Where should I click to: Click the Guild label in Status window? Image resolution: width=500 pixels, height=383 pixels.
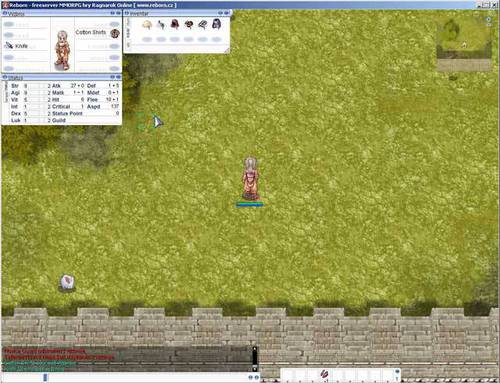pyautogui.click(x=59, y=120)
